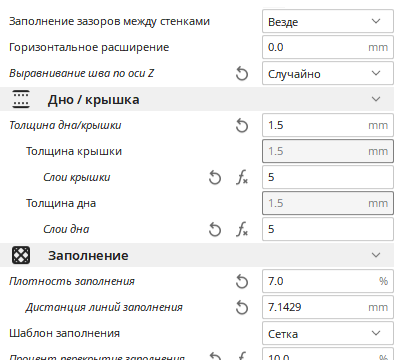
Task: Edit Слои дна value field
Action: [328, 229]
